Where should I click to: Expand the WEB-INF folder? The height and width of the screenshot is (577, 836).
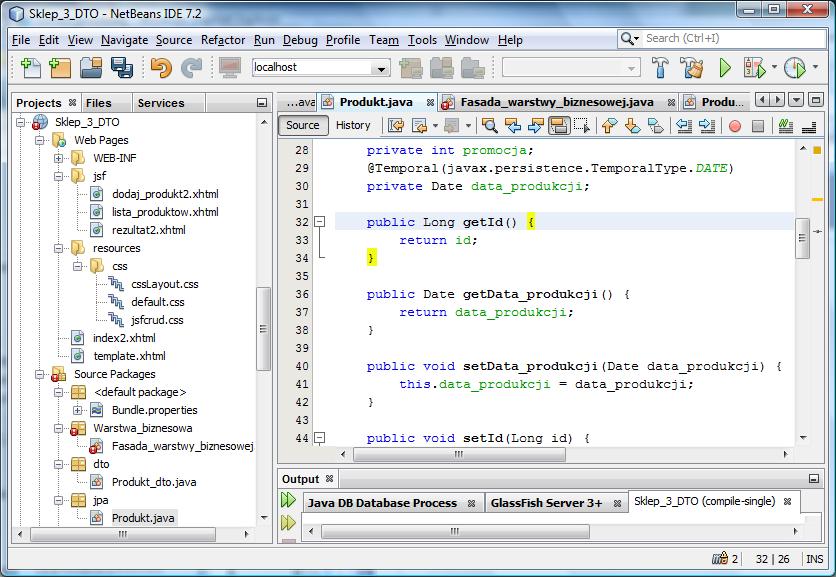pos(58,158)
